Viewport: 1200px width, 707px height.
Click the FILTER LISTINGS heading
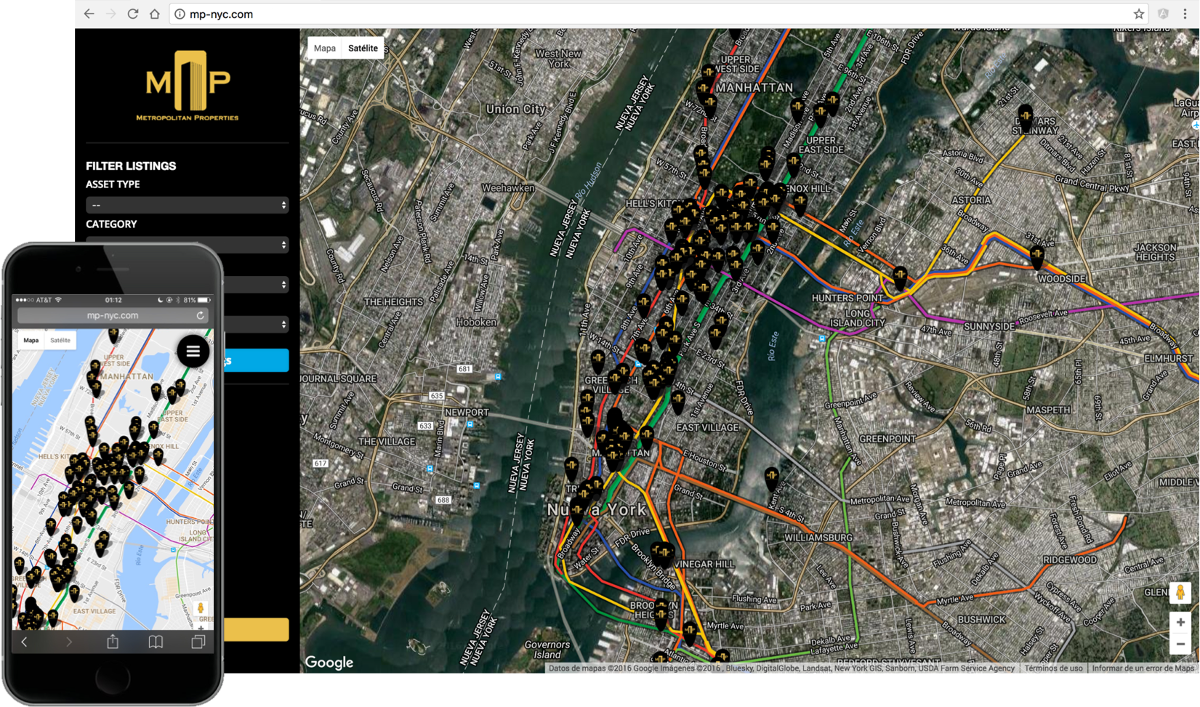pos(131,166)
